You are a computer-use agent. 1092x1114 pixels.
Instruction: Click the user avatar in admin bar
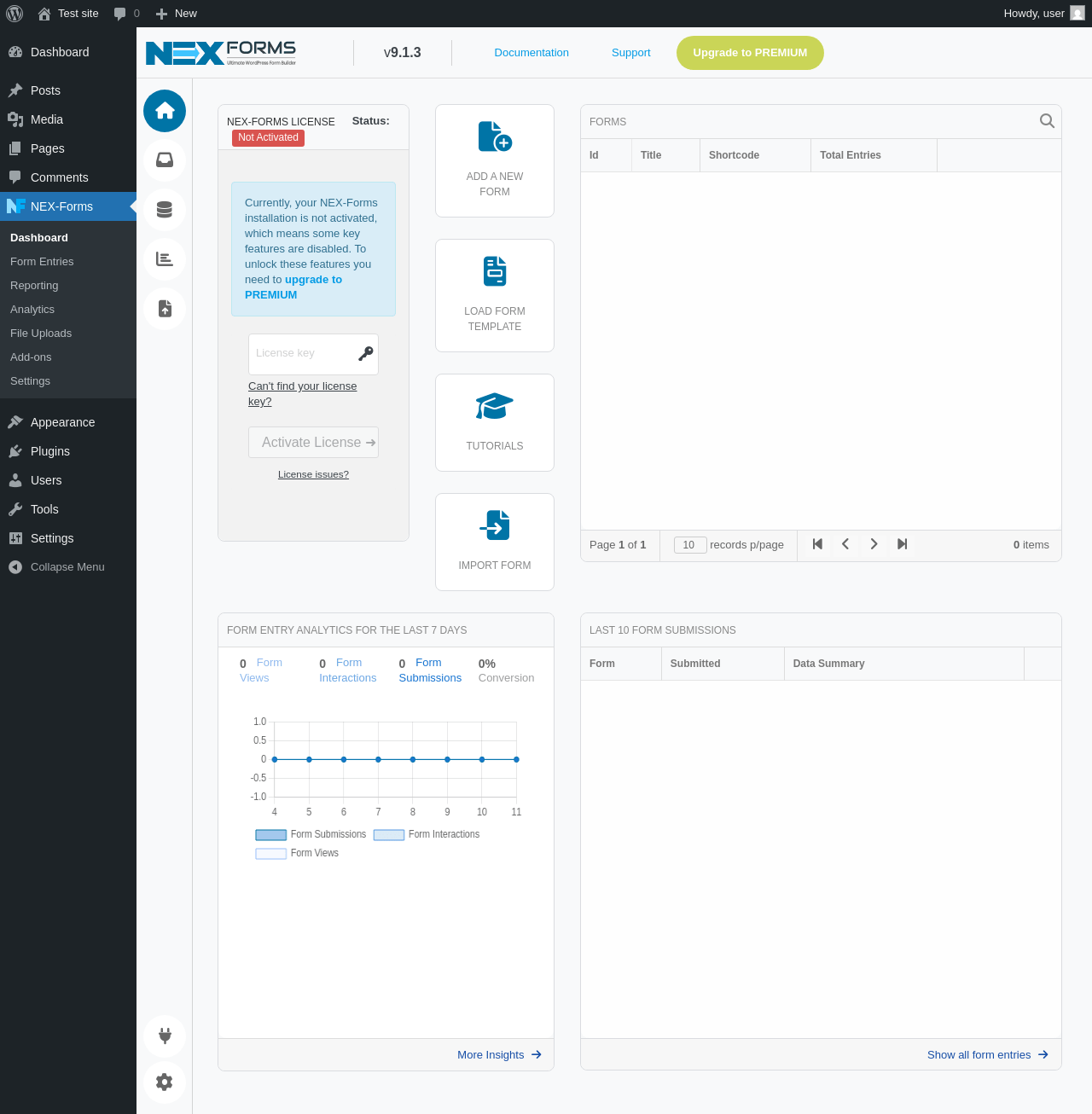[1077, 14]
